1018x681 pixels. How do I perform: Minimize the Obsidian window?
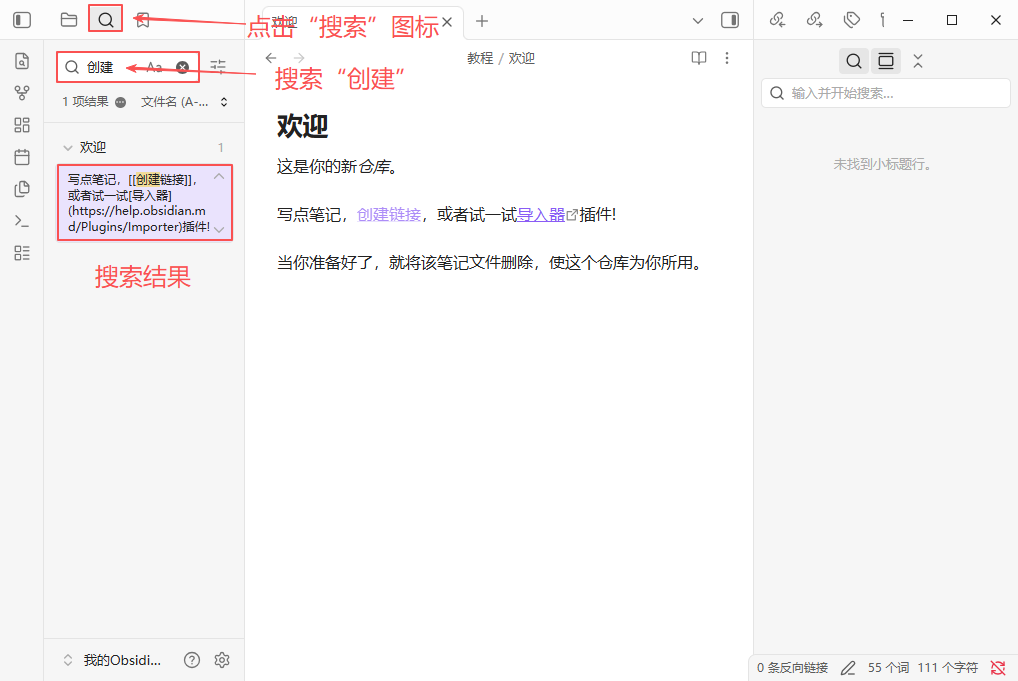pos(908,20)
